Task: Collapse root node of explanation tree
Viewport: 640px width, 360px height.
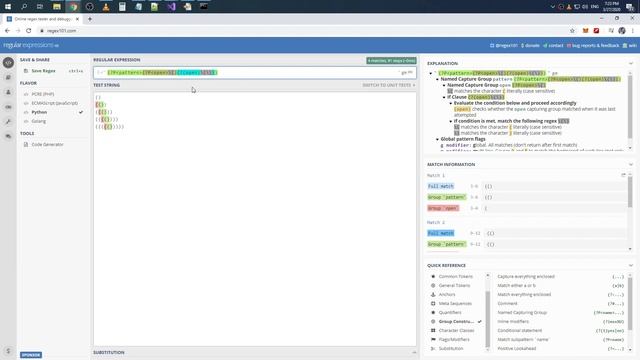Action: point(431,73)
